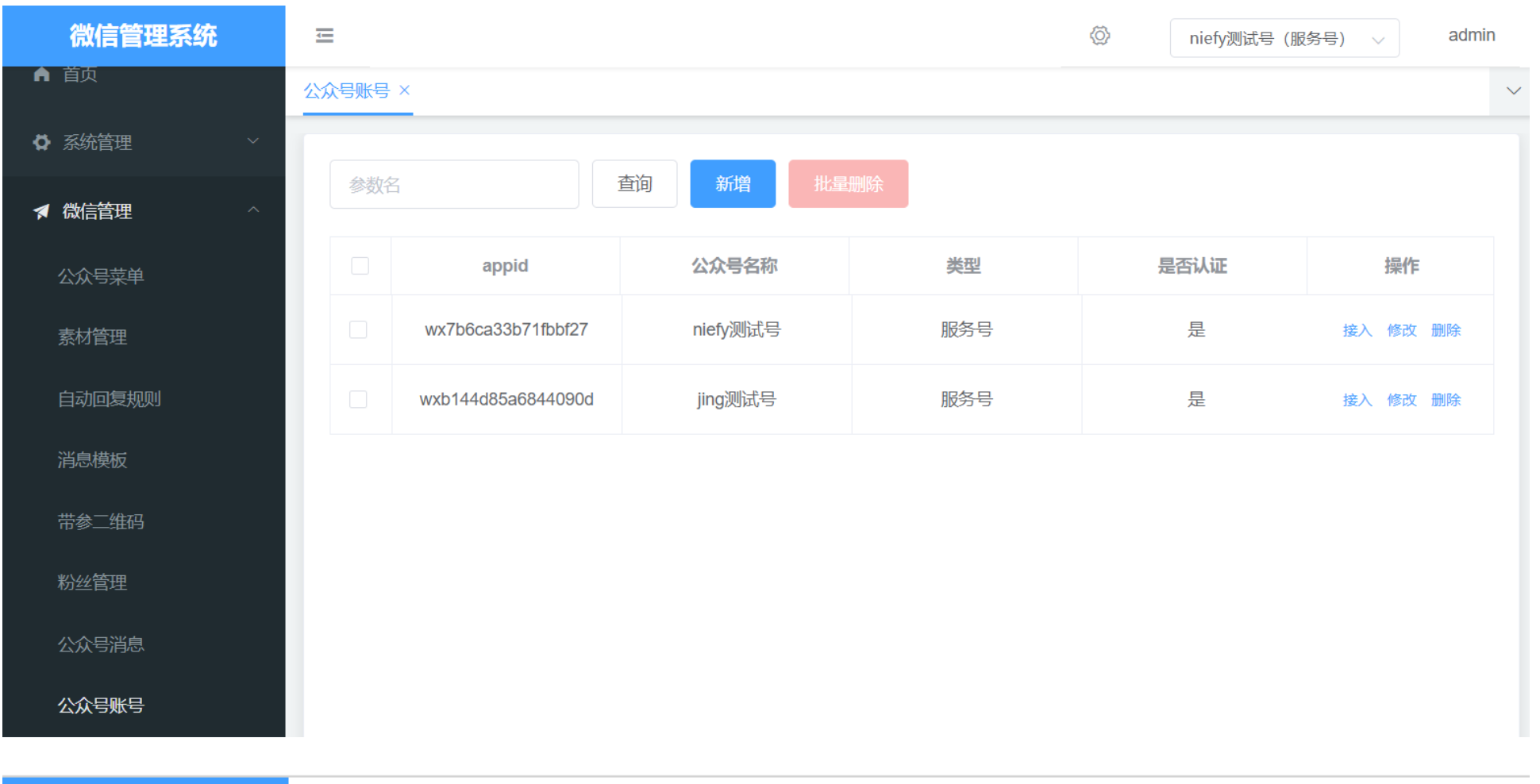This screenshot has height=784, width=1540.
Task: Click the 微信管理系统 title logo
Action: click(144, 36)
